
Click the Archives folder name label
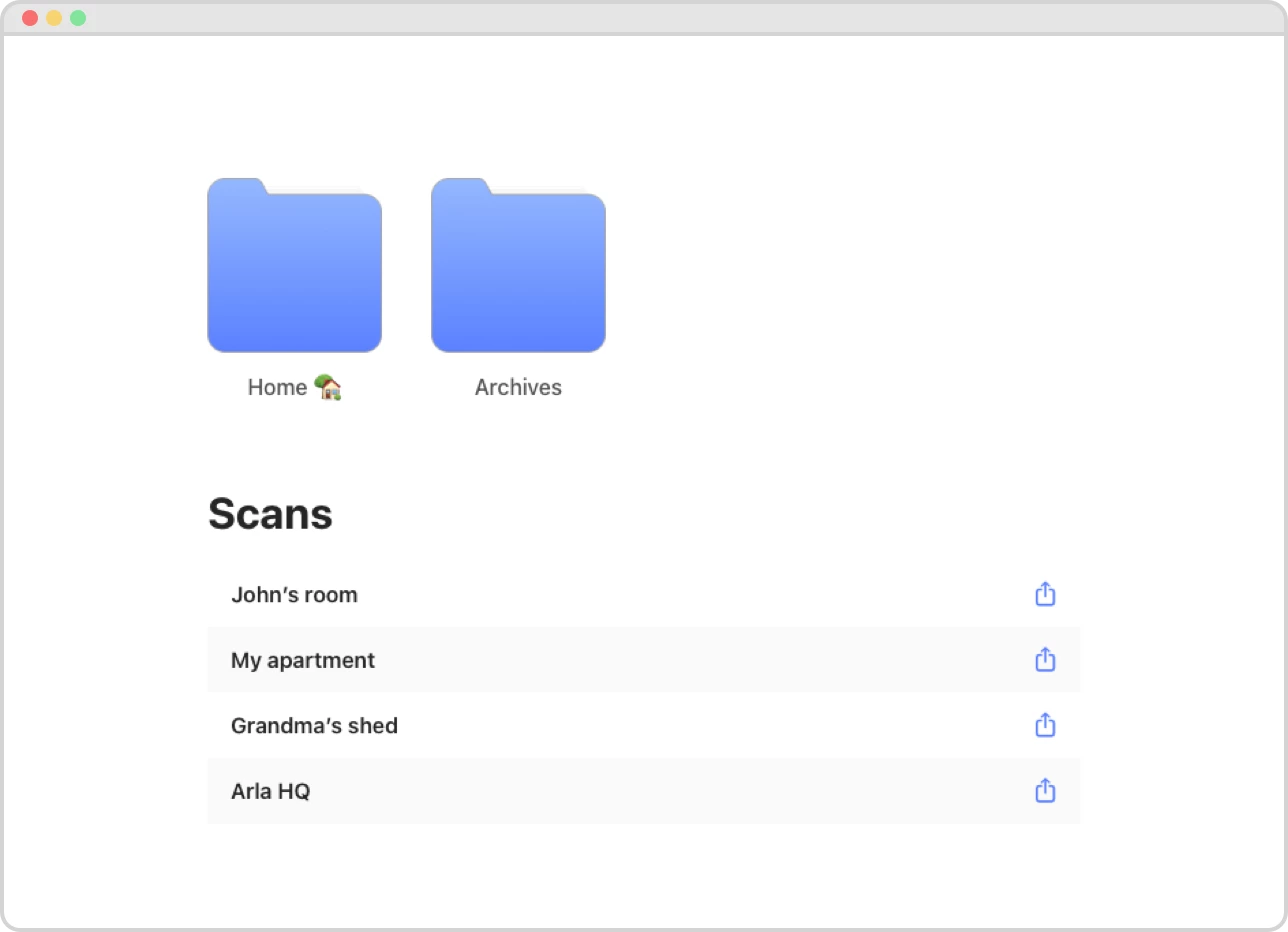518,388
